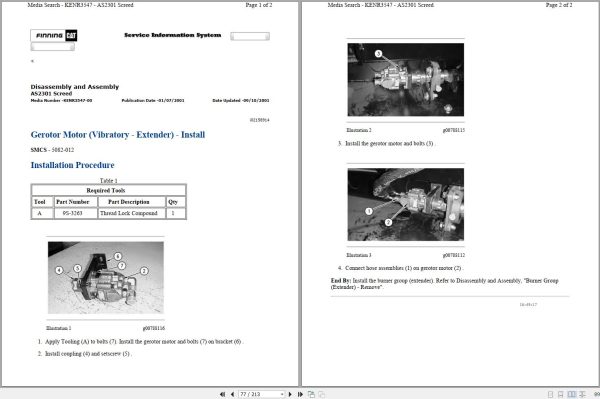Click Illustration 1 gerotor motor photo

click(x=106, y=278)
